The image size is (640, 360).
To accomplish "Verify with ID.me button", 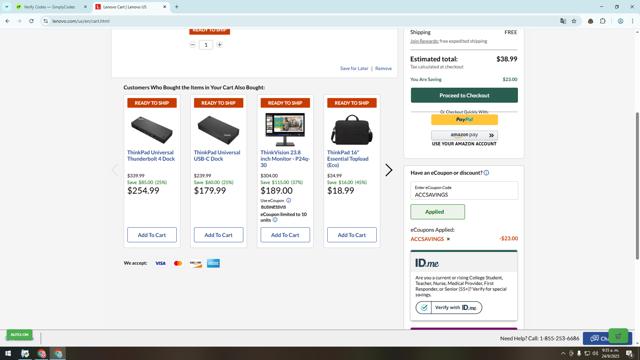I will click(449, 307).
